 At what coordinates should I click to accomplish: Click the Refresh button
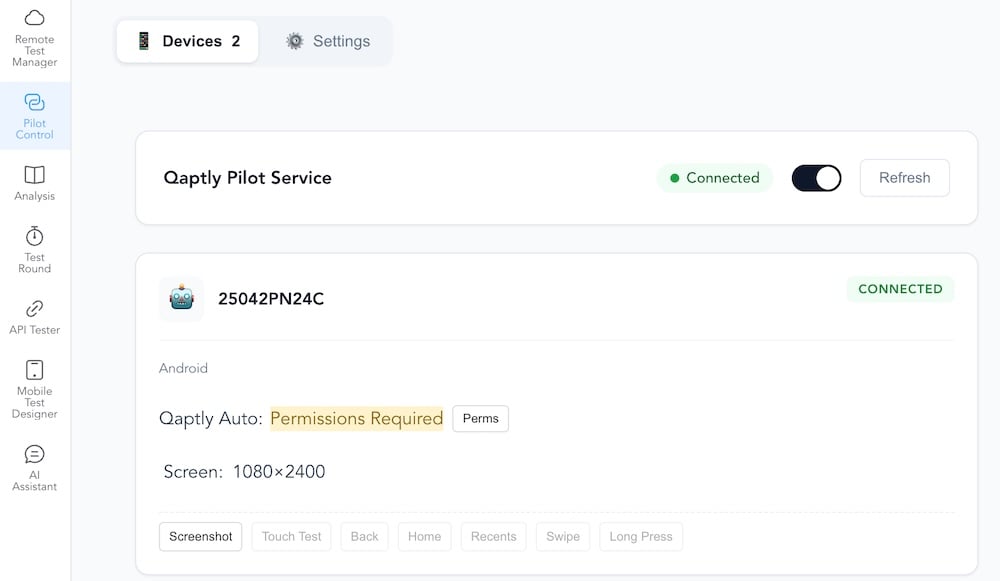pyautogui.click(x=904, y=178)
